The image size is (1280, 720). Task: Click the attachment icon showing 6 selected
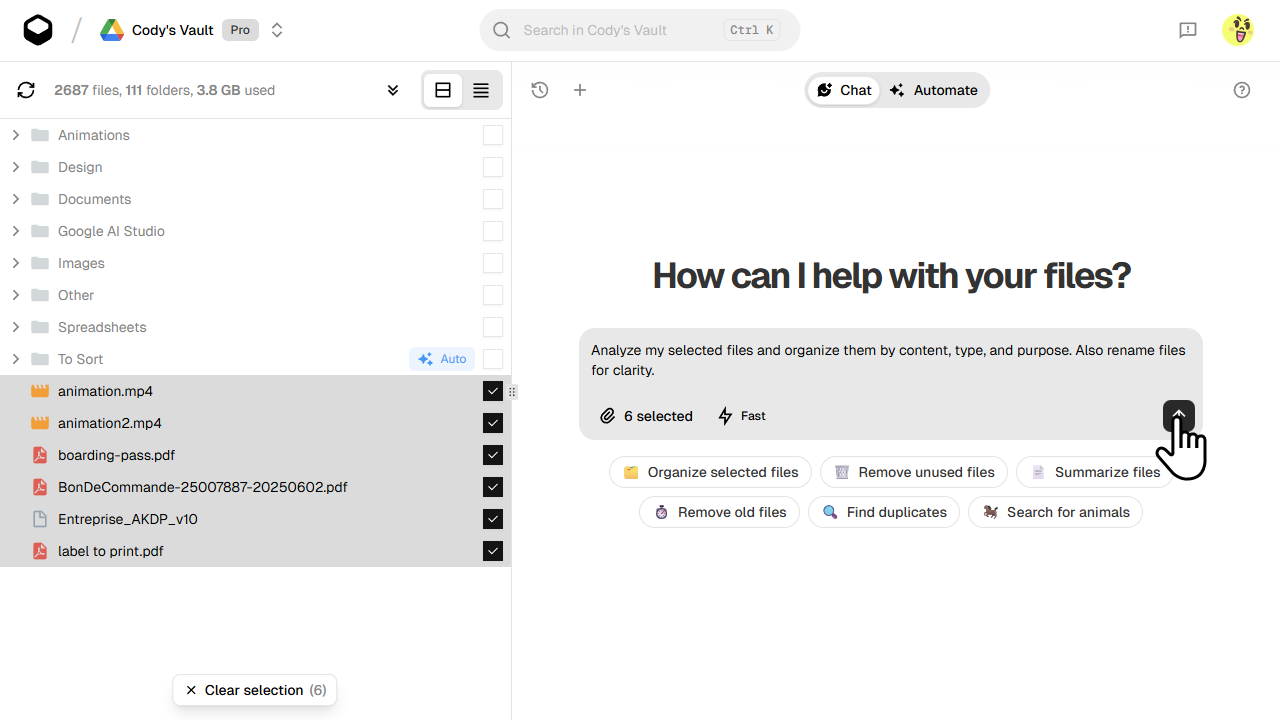pyautogui.click(x=608, y=416)
